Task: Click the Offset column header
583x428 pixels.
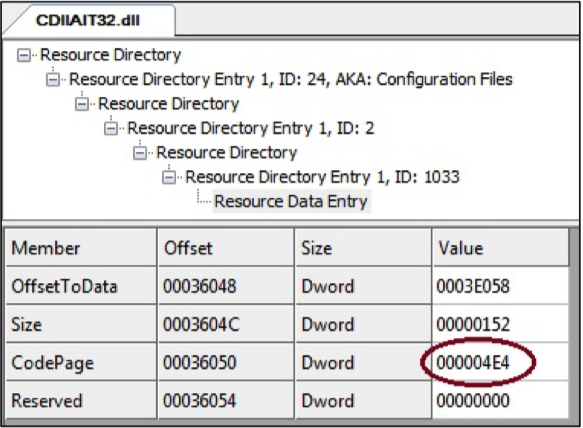Action: pos(226,247)
